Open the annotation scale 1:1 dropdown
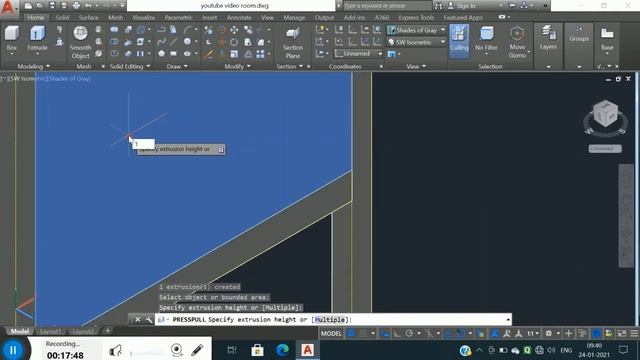This screenshot has width=640, height=360. 532,333
